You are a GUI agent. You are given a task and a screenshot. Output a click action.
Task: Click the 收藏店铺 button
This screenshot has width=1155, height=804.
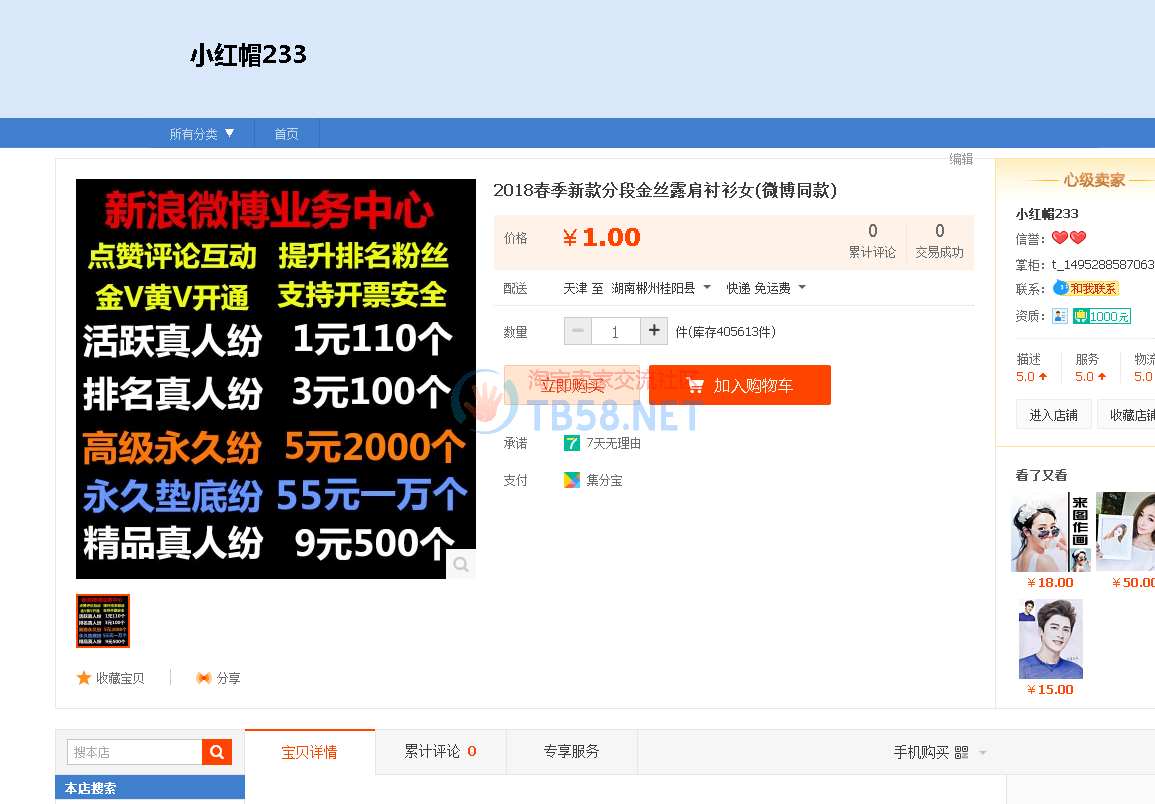pos(1127,415)
